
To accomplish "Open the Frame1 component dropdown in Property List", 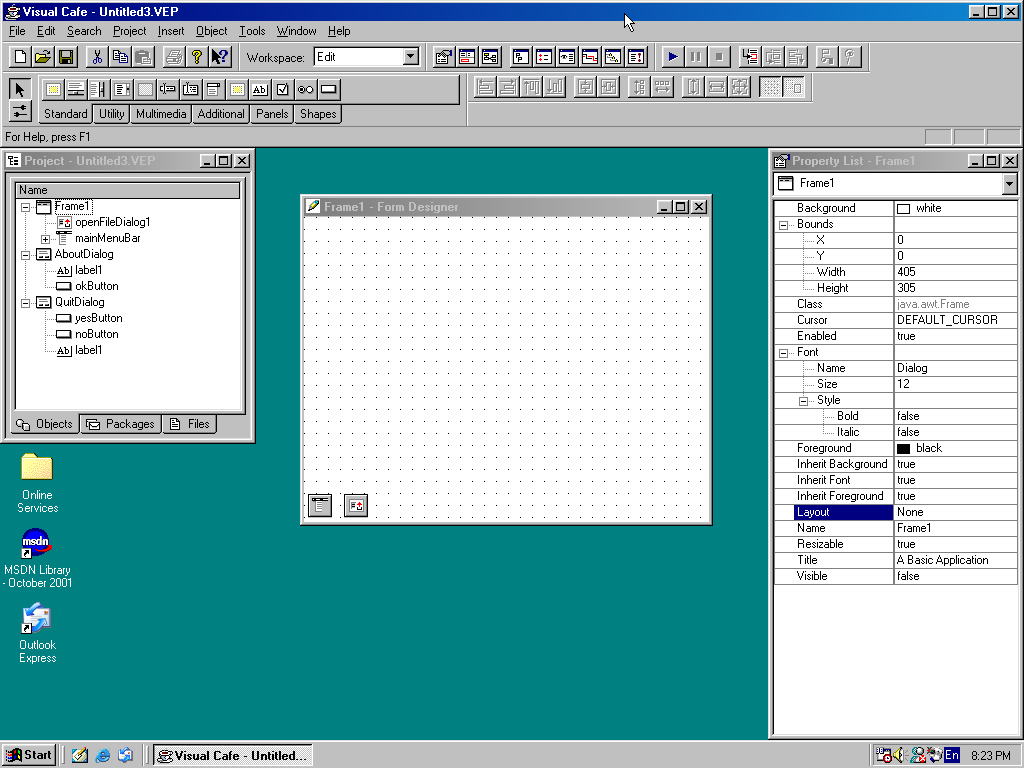I will point(1008,184).
